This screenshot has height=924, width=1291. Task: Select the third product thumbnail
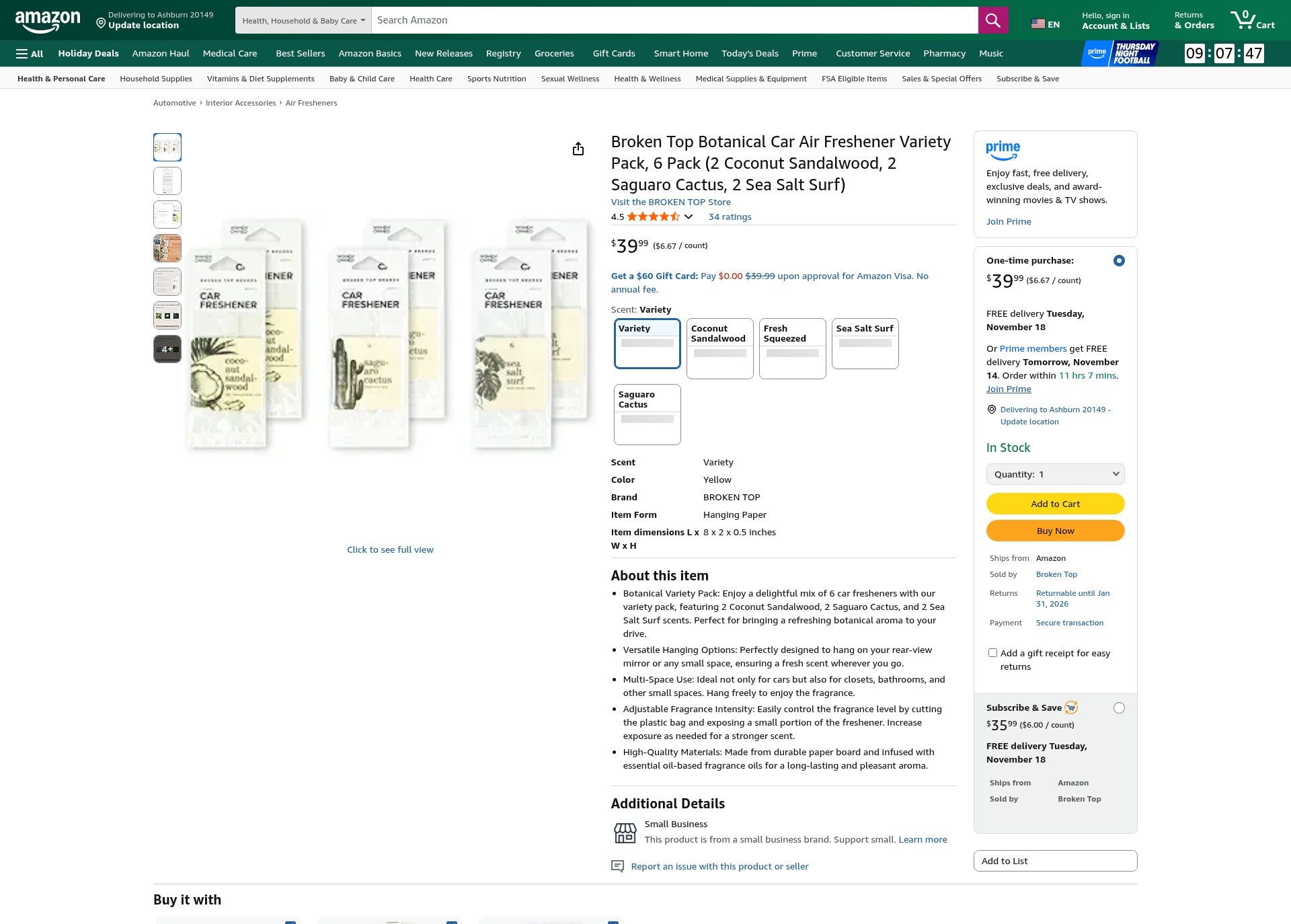click(167, 215)
